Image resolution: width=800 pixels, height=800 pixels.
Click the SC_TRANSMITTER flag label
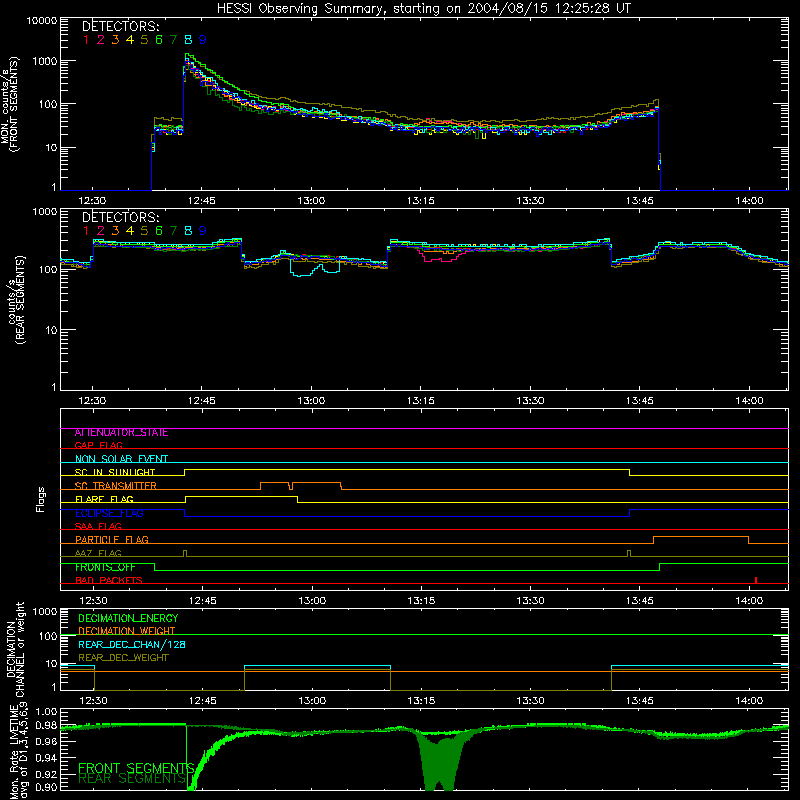[116, 485]
